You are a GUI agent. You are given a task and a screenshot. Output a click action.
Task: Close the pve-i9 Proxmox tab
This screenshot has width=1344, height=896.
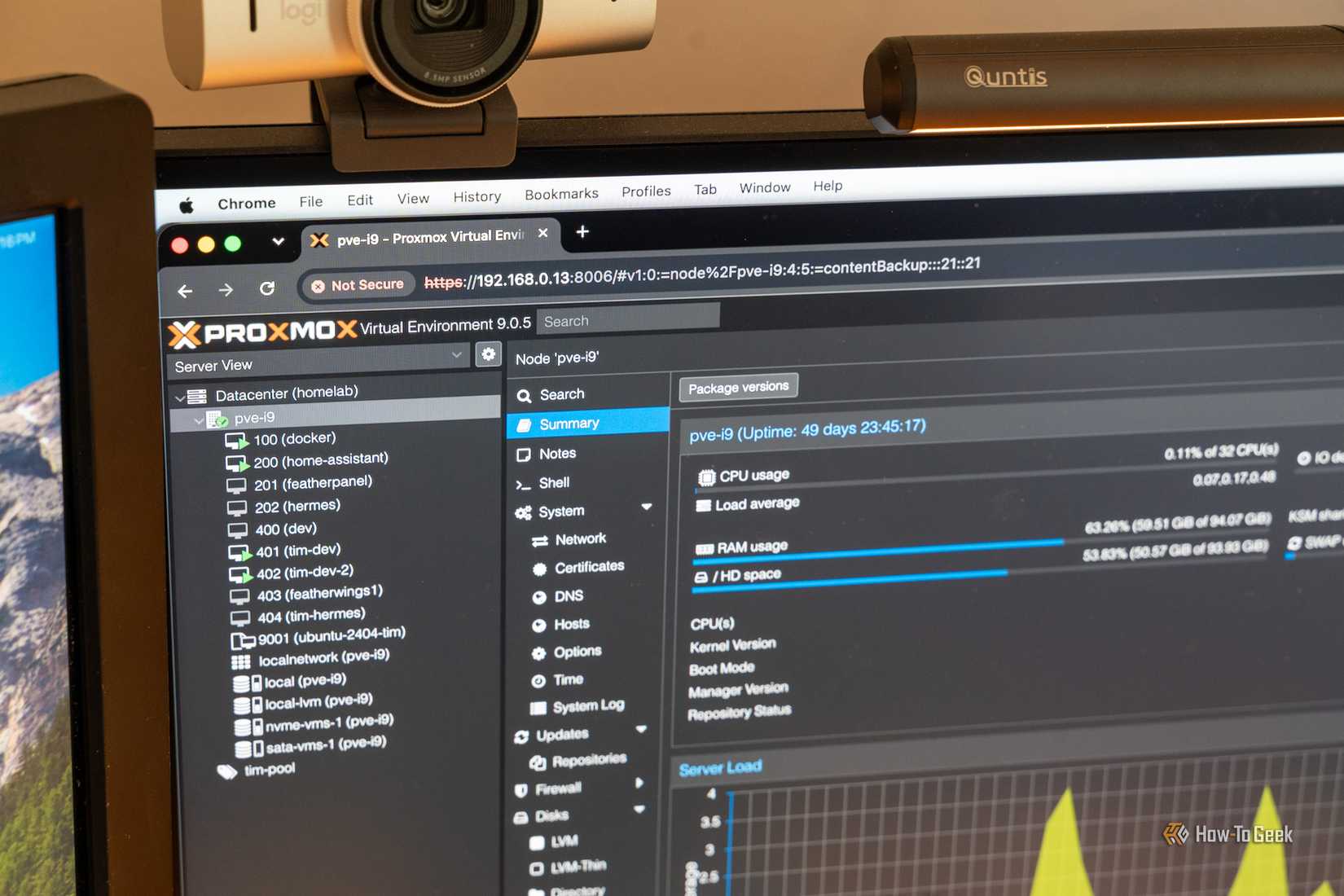click(x=542, y=233)
